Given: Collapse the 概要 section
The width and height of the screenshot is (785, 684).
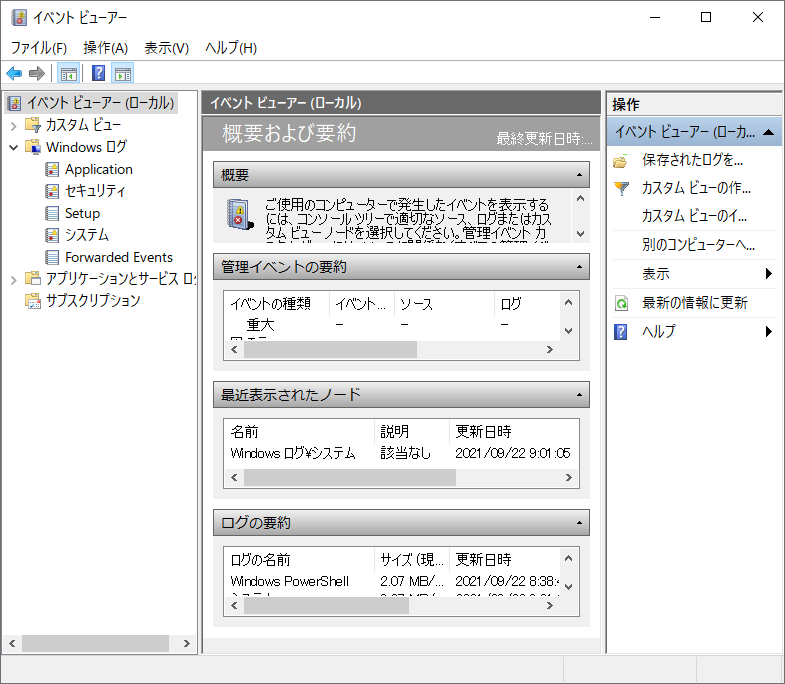Looking at the screenshot, I should tap(579, 175).
